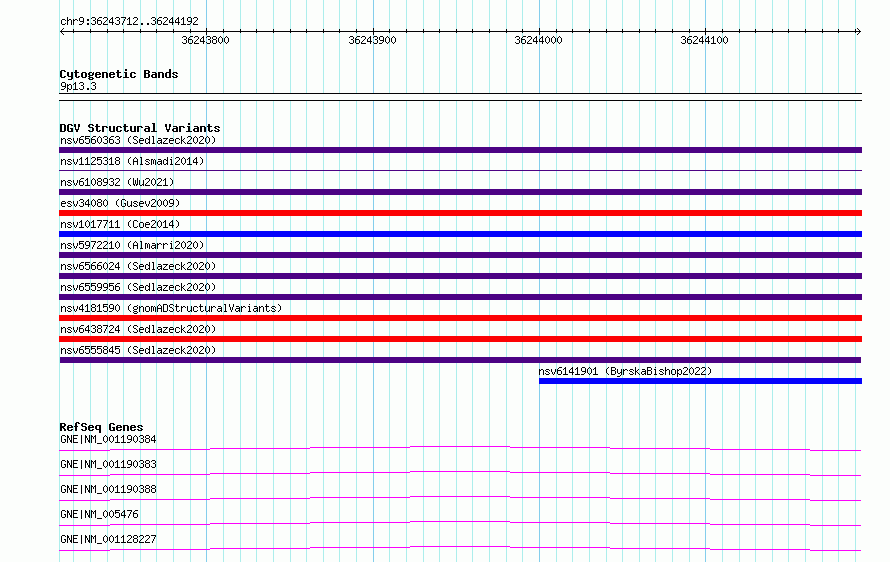Viewport: 890px width, 562px height.
Task: Open the RefSeq Genes track title
Action: point(101,427)
